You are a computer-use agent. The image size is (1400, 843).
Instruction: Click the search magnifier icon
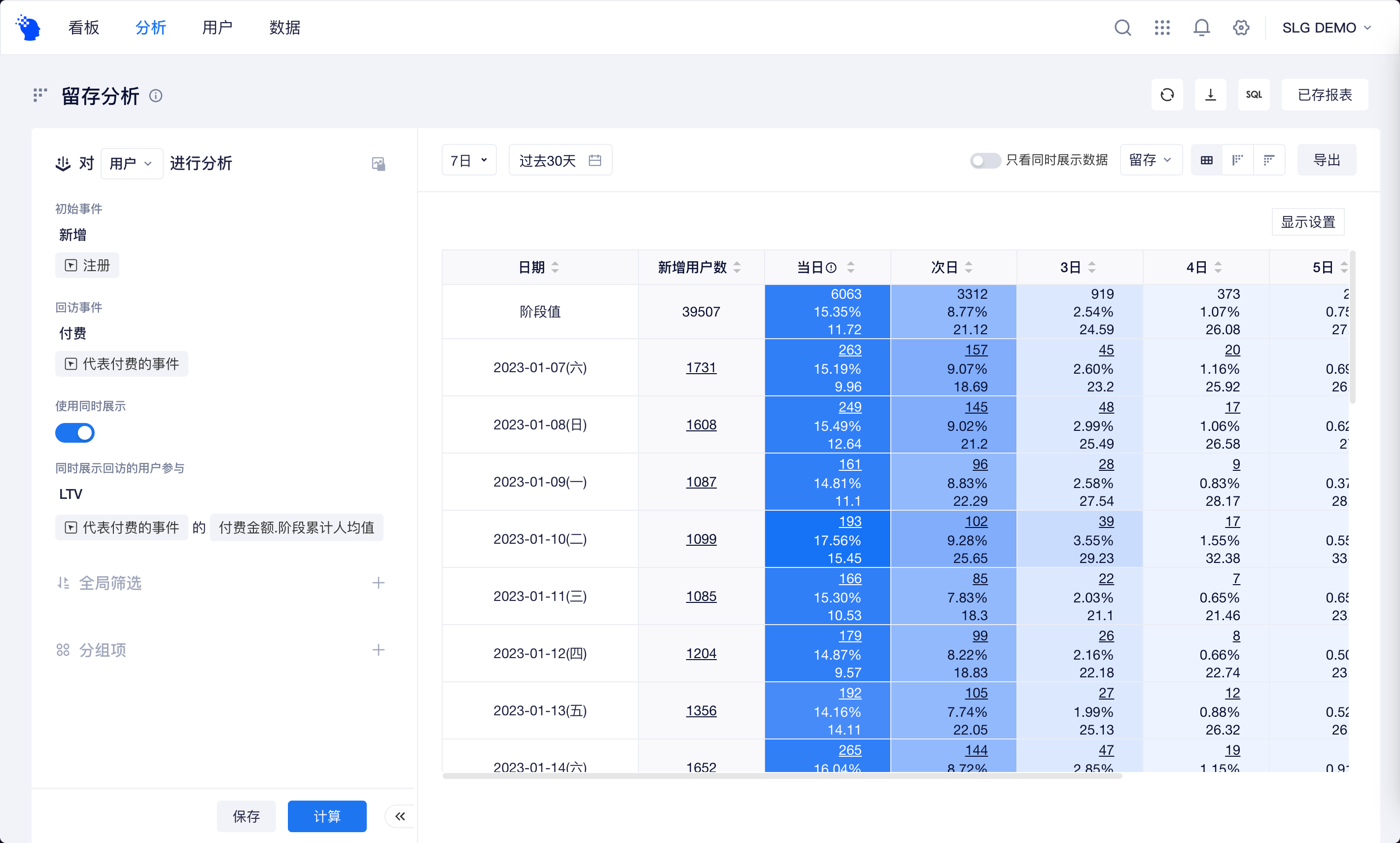1122,27
